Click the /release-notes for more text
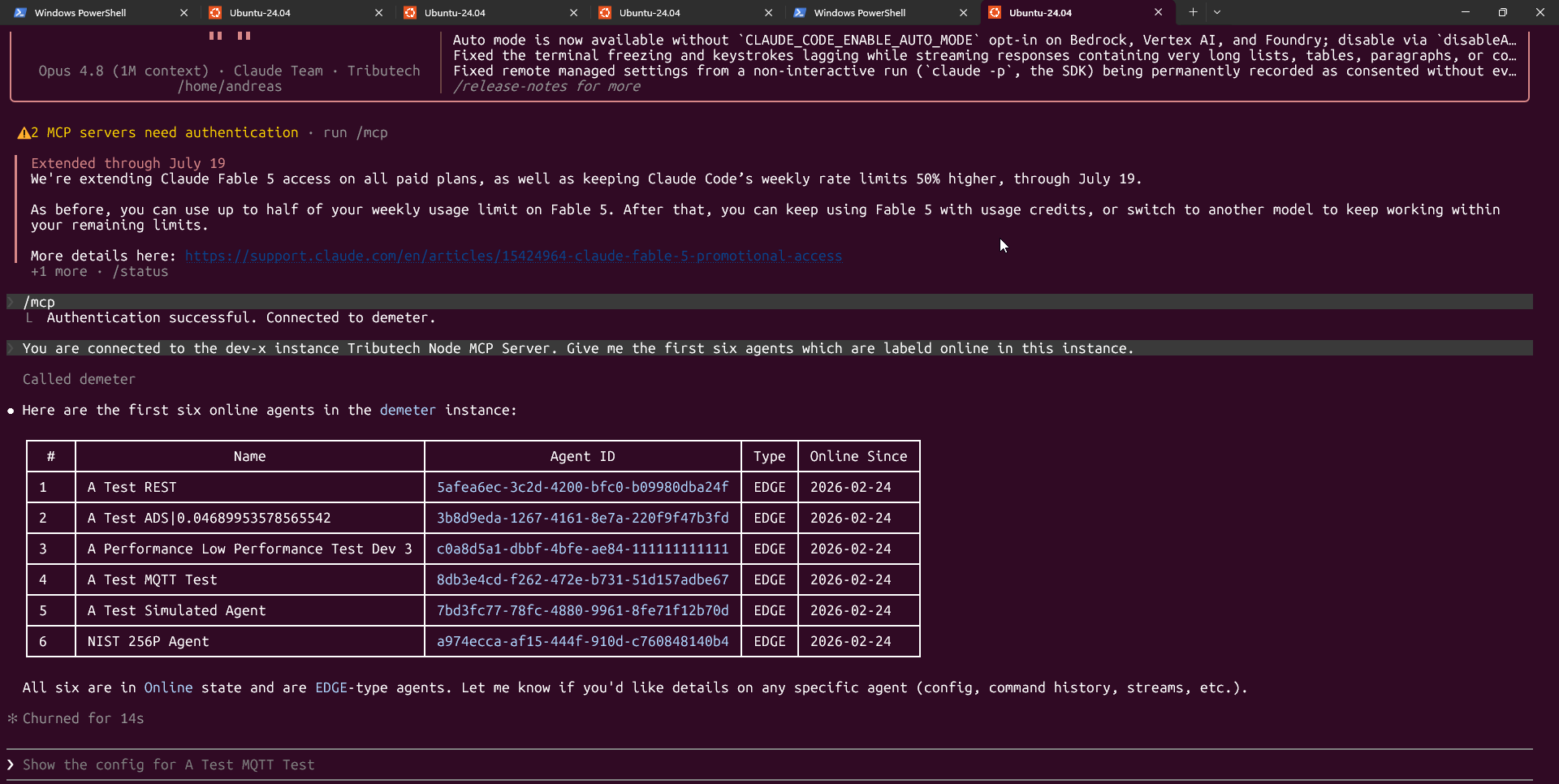Screen dimensions: 1559x784 click(x=546, y=86)
